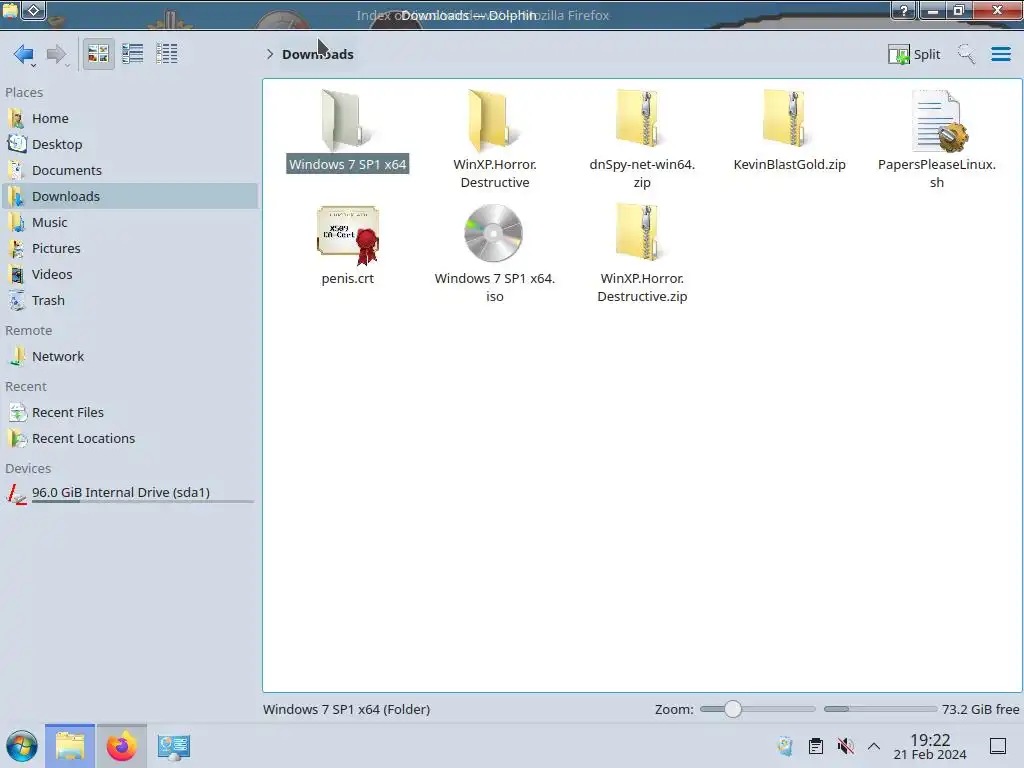Click the Downloads breadcrumb in location bar
1024x768 pixels.
tap(317, 54)
